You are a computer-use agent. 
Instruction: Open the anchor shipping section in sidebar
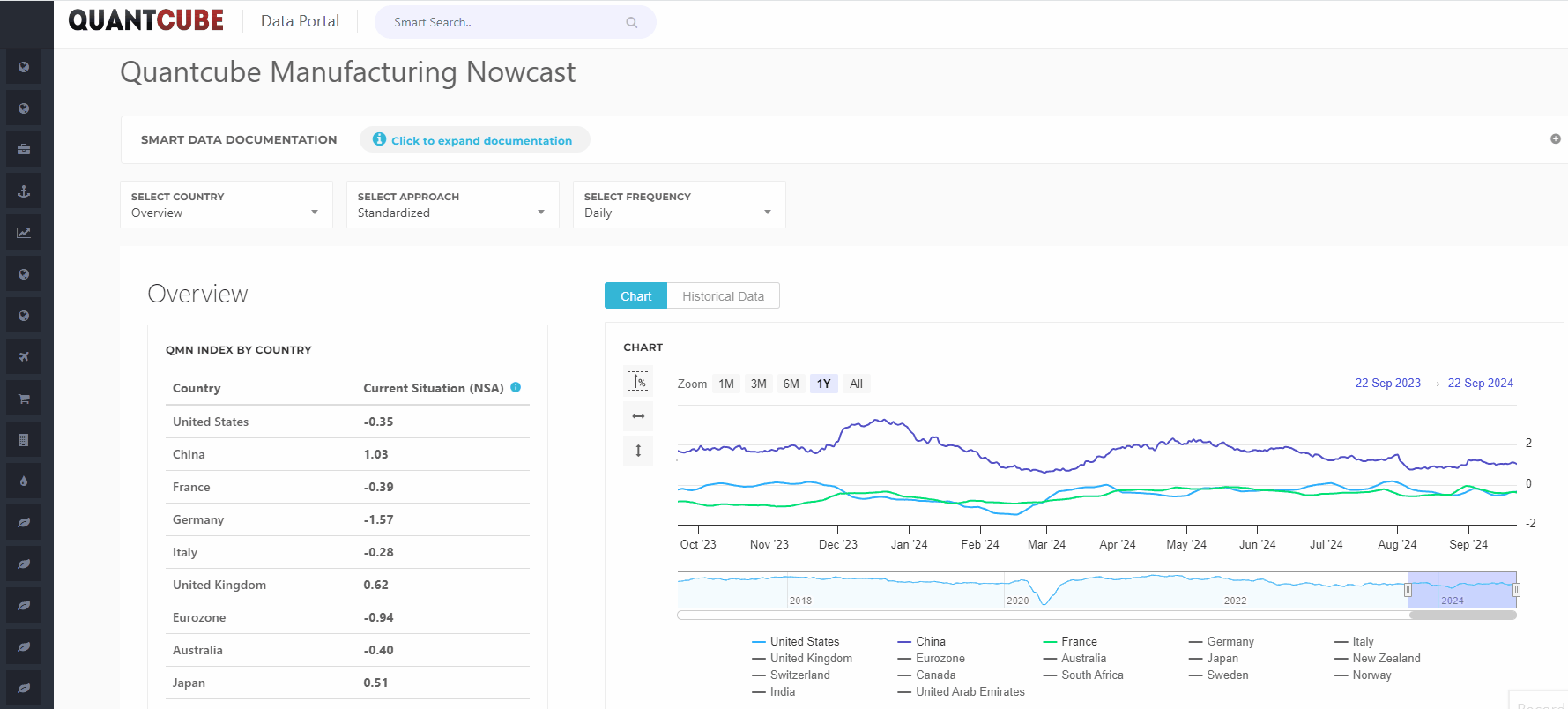(24, 191)
